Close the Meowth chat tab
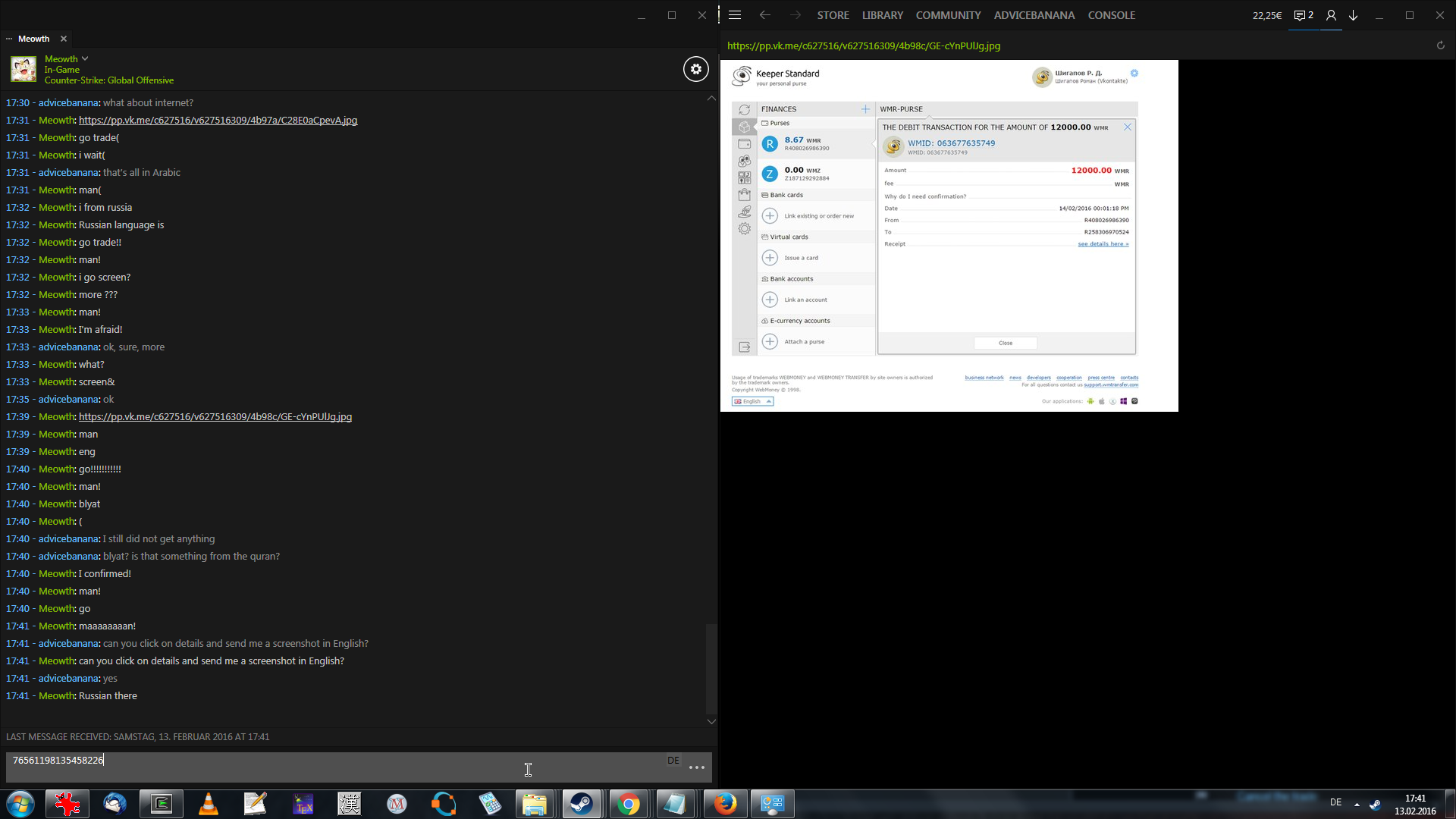Image resolution: width=1456 pixels, height=819 pixels. pyautogui.click(x=64, y=39)
